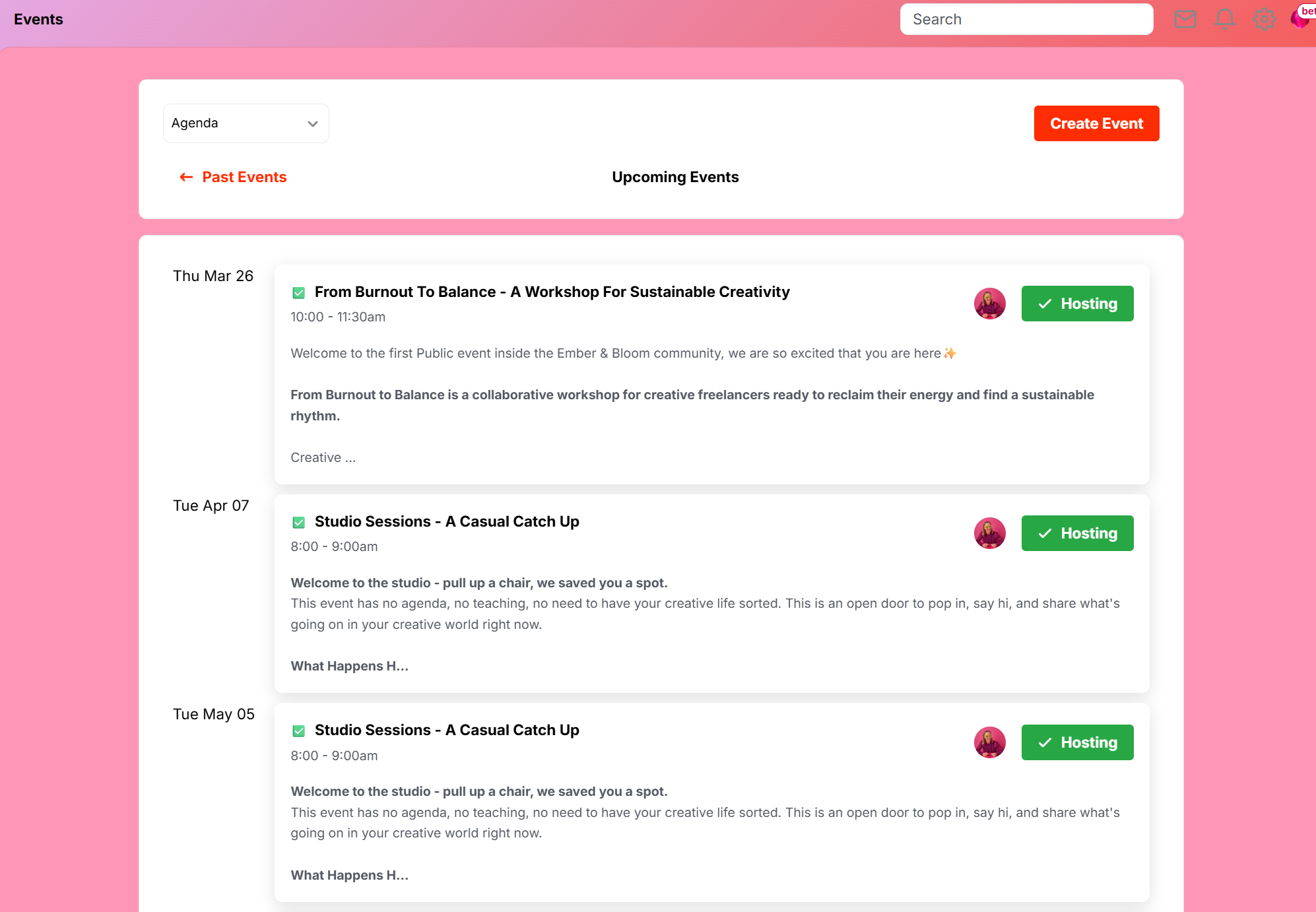Screen dimensions: 1316x912
Task: Go to Past Events
Action: (x=244, y=177)
